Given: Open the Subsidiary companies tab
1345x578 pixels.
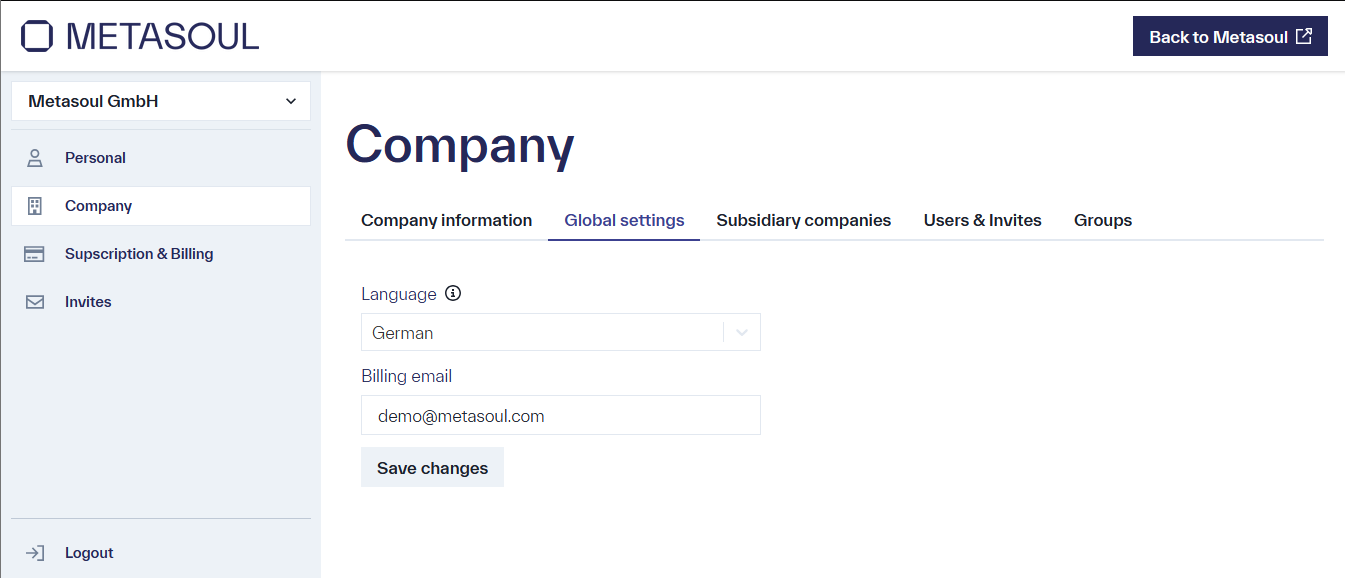Looking at the screenshot, I should coord(803,220).
